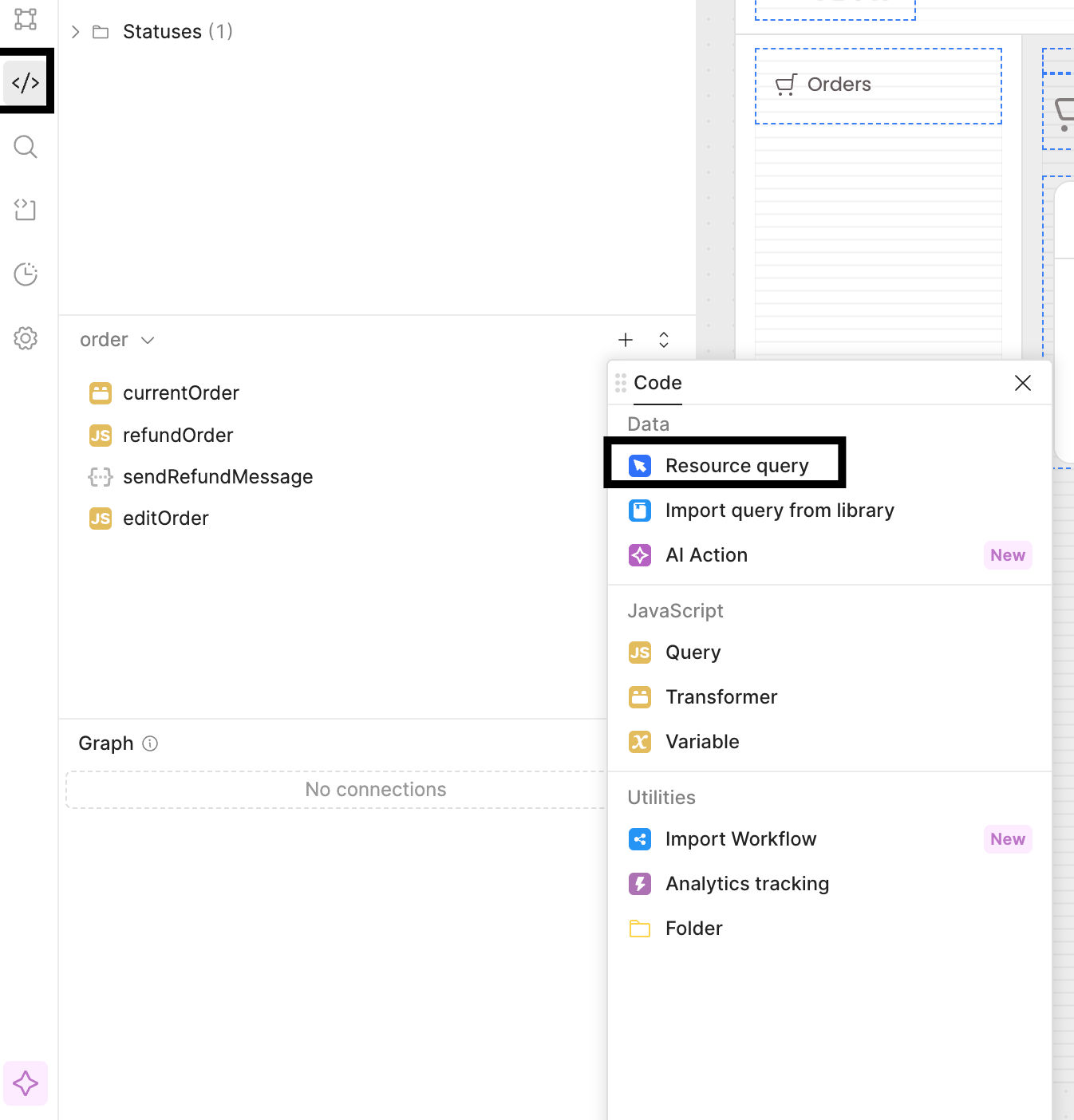Screen dimensions: 1074x1120
Task: Click the No connections placeholder
Action: (x=376, y=790)
